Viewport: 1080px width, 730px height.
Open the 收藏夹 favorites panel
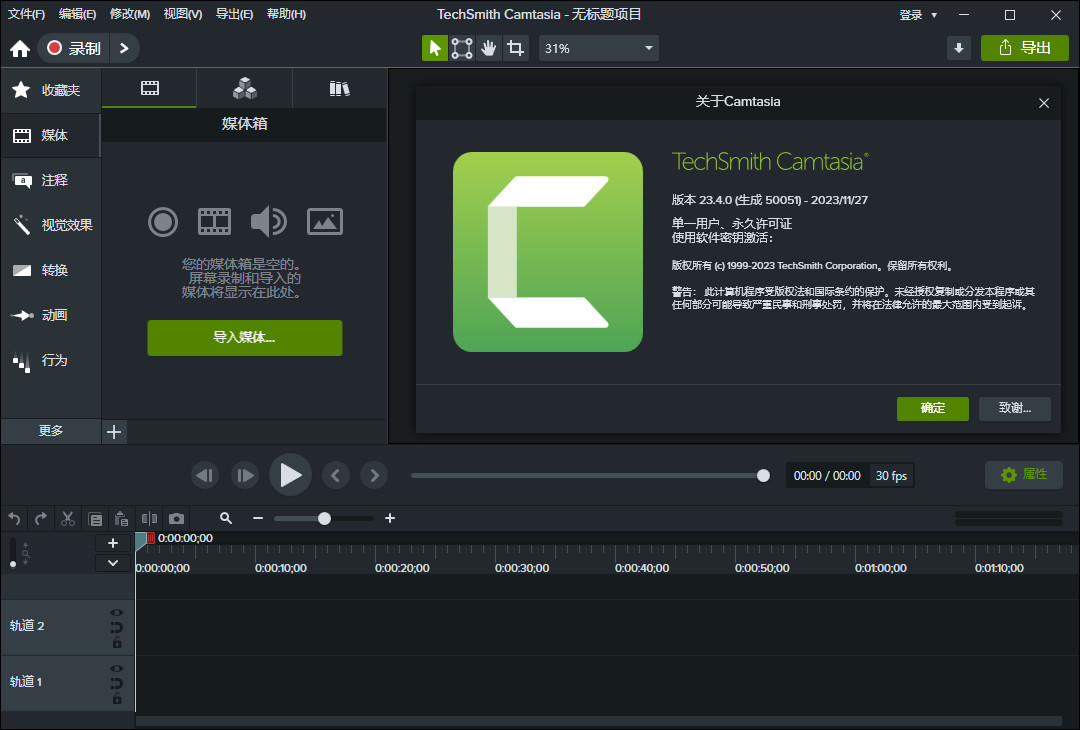point(50,90)
